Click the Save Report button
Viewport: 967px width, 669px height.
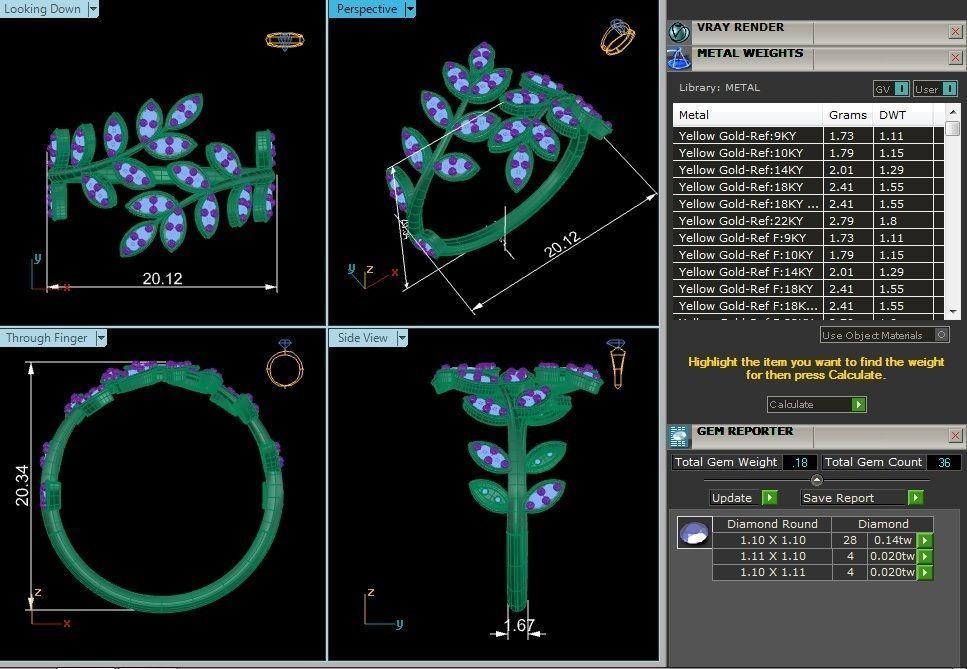(x=861, y=498)
